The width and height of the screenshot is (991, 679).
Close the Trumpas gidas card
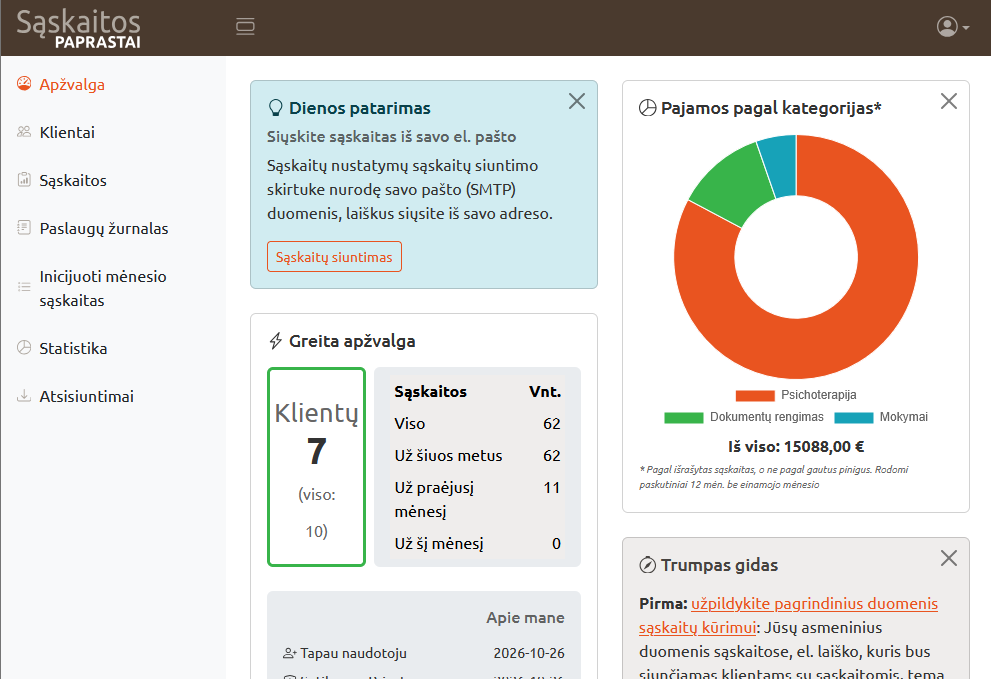click(949, 558)
